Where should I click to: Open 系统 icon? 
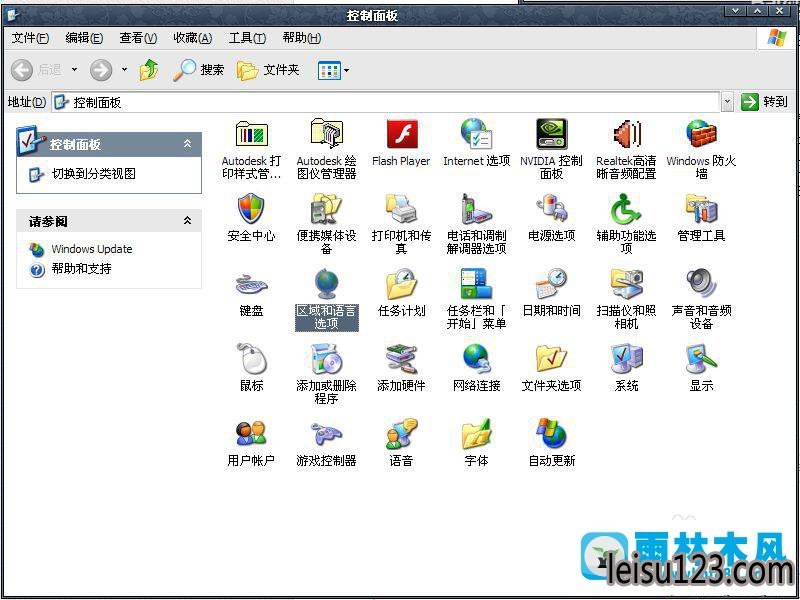coord(627,359)
